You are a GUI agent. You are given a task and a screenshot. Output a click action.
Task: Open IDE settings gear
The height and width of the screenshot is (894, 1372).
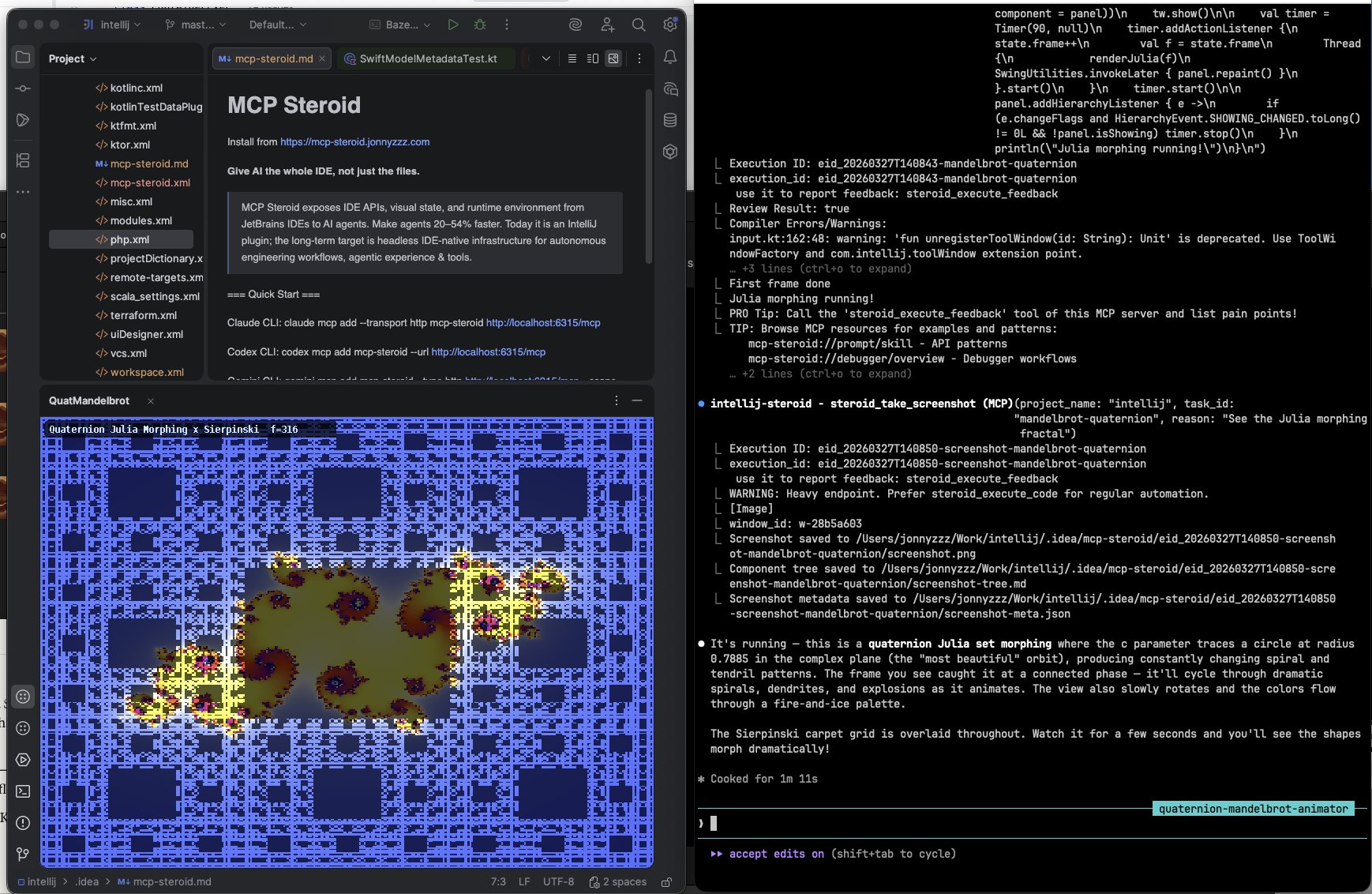point(670,24)
